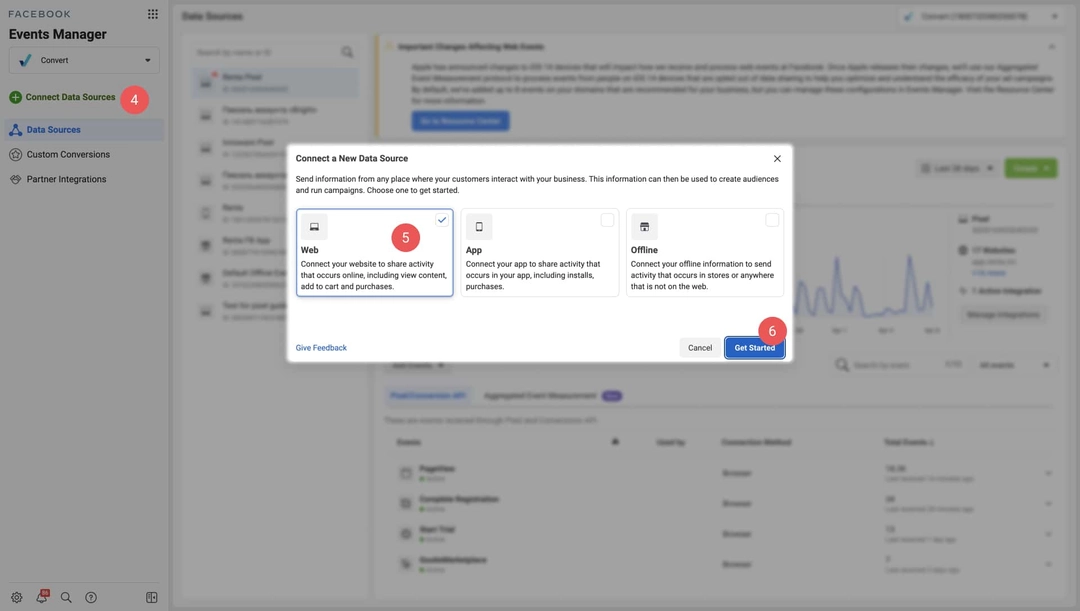Click the events search magnifier icon
This screenshot has width=1080, height=611.
(842, 365)
